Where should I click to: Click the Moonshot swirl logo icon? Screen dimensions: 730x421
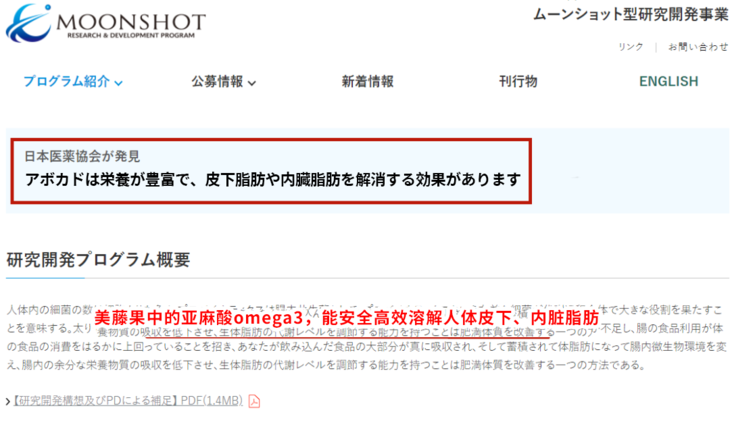28,22
